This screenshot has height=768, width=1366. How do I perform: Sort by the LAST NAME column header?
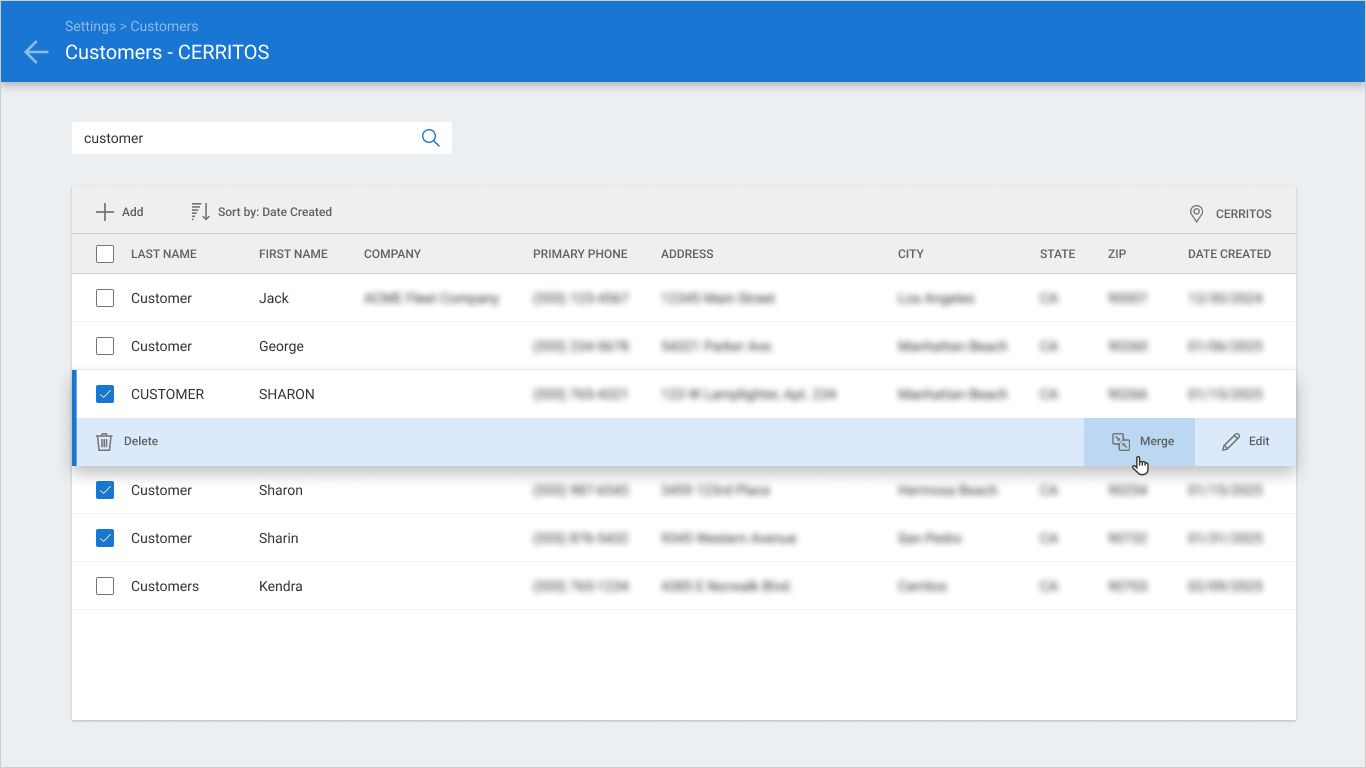164,254
